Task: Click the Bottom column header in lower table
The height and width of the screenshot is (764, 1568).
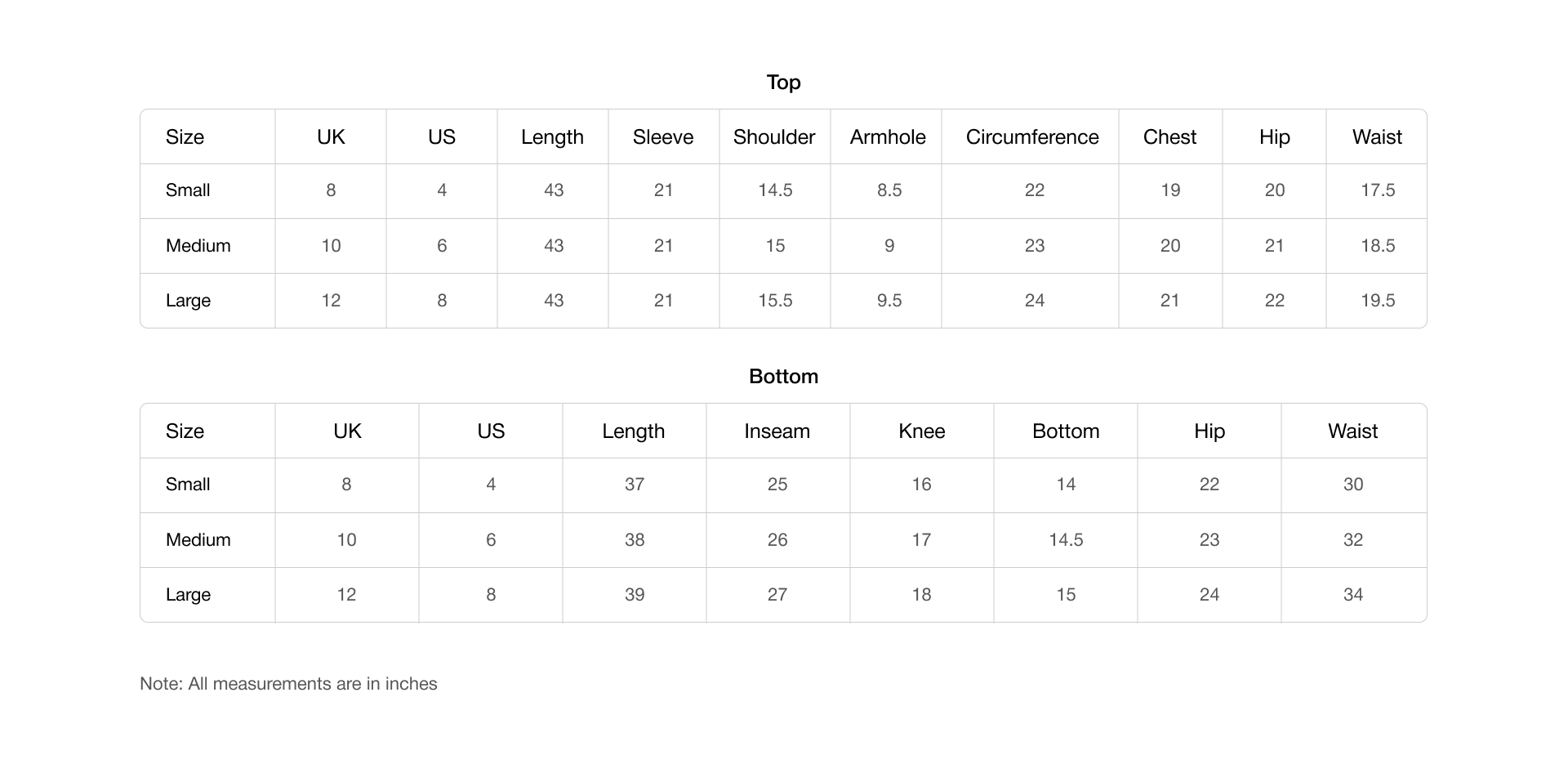Action: (1066, 431)
